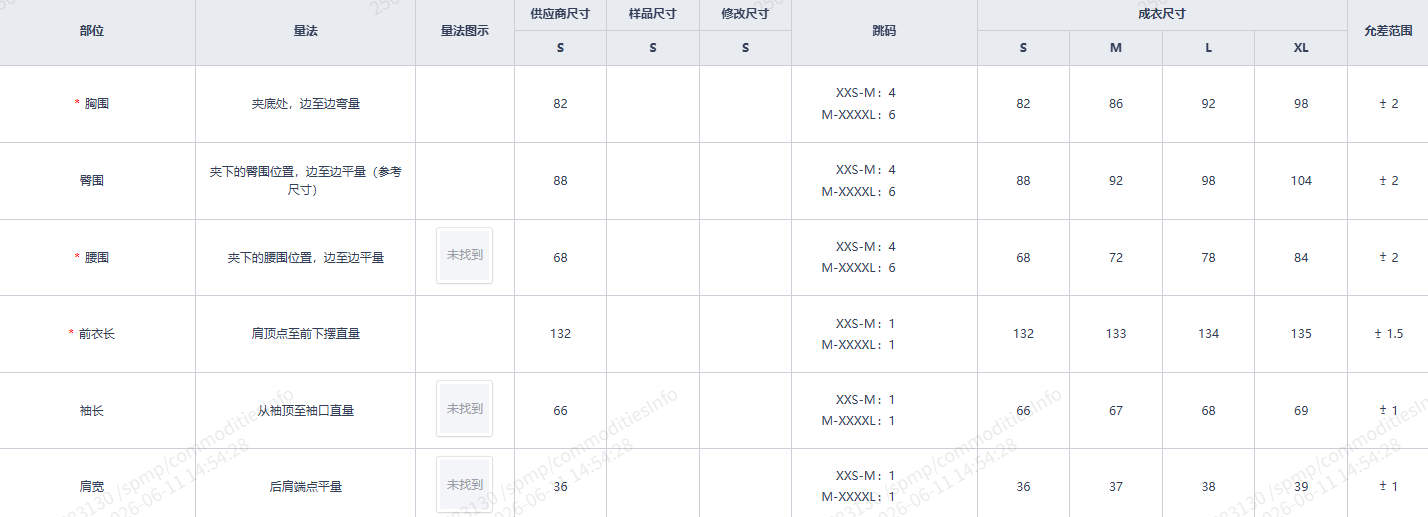Click the L size value 78 for 腰围

point(1208,258)
